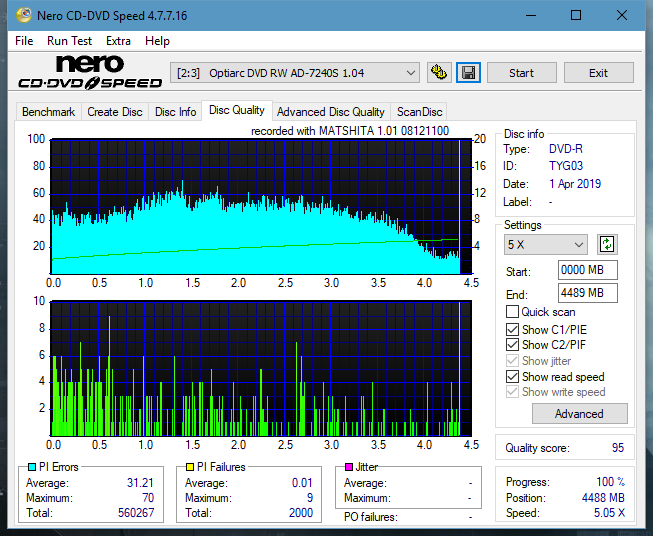
Task: Open the drive selection dropdown
Action: pos(294,73)
